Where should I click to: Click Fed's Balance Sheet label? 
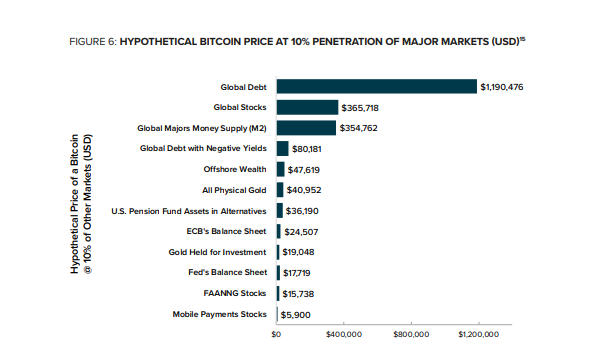[x=227, y=272]
